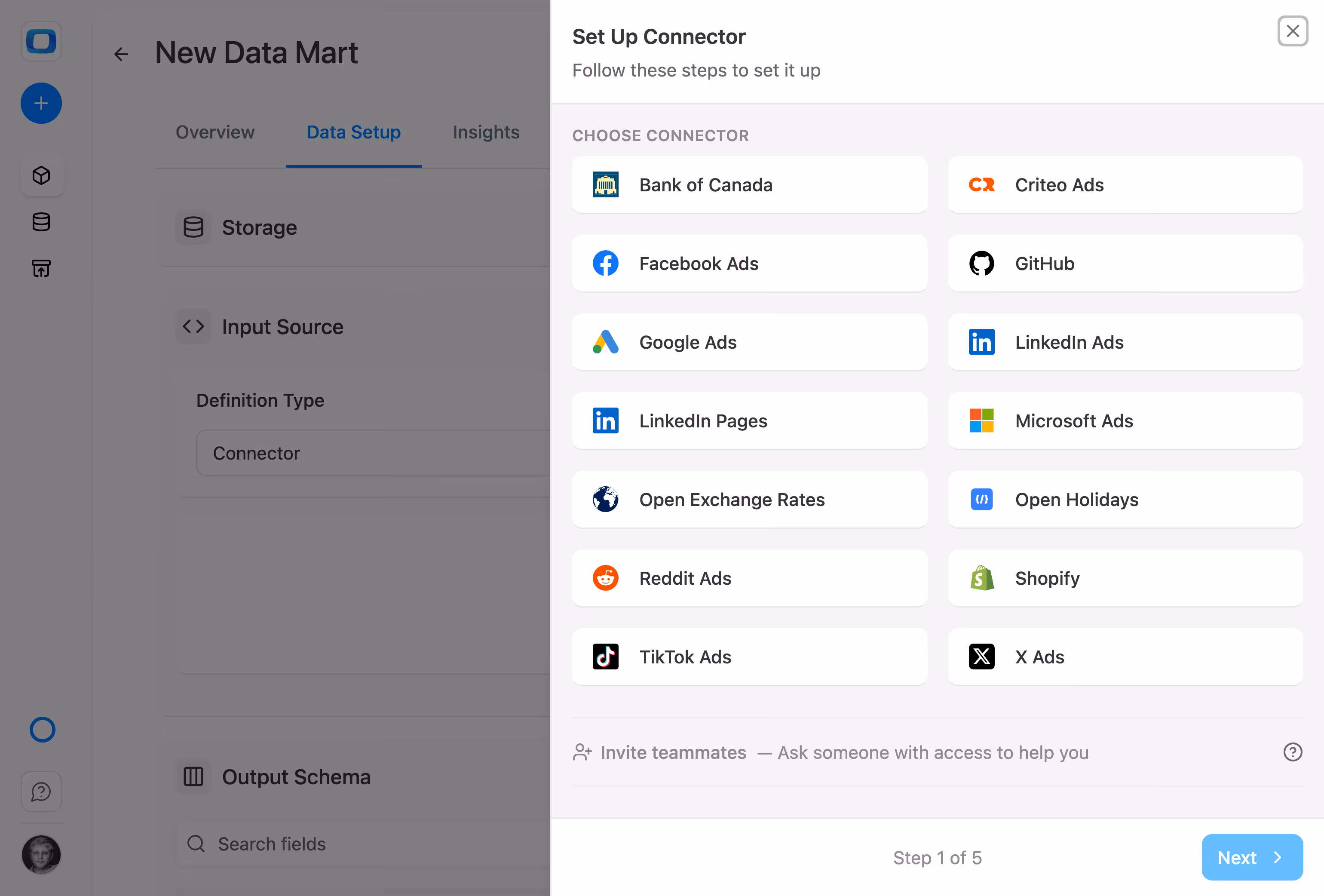Screen dimensions: 1324x896
Task: Click the Criteo Ads orange logo
Action: coord(981,185)
